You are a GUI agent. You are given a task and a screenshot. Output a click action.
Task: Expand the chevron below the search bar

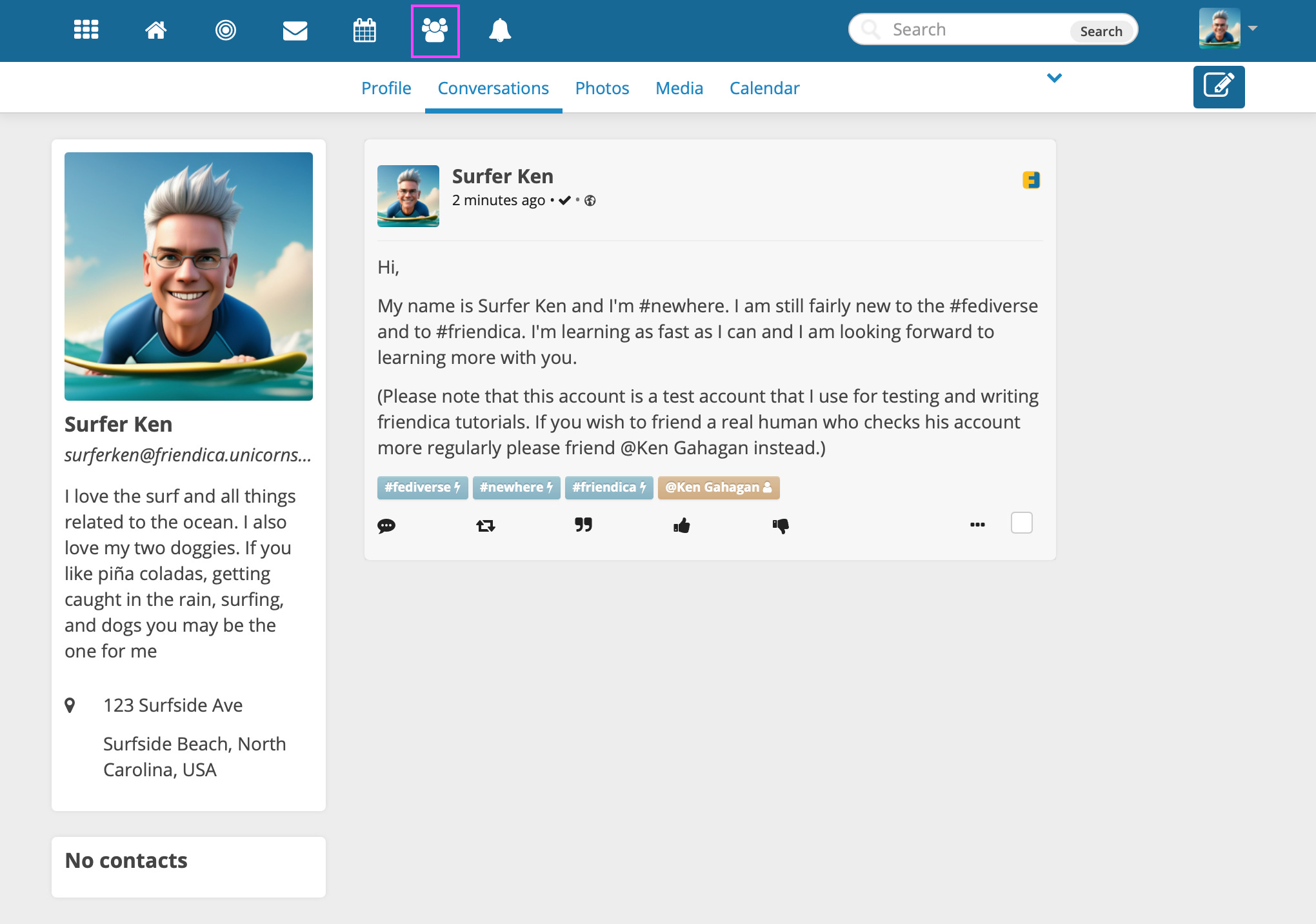point(1054,78)
